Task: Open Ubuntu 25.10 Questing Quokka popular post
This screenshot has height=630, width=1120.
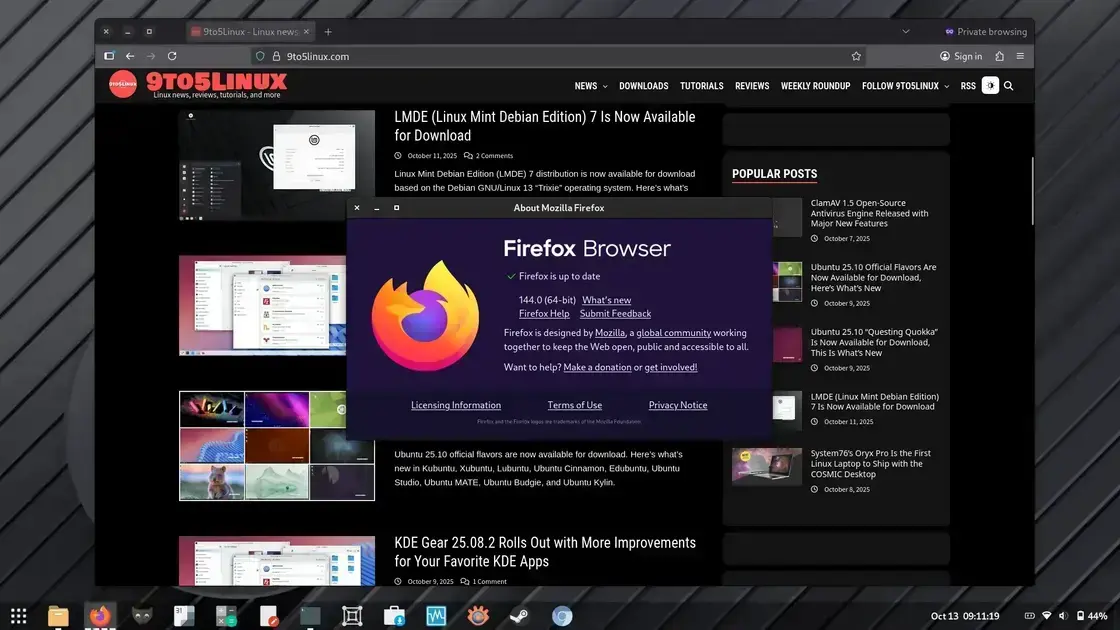Action: pyautogui.click(x=874, y=342)
